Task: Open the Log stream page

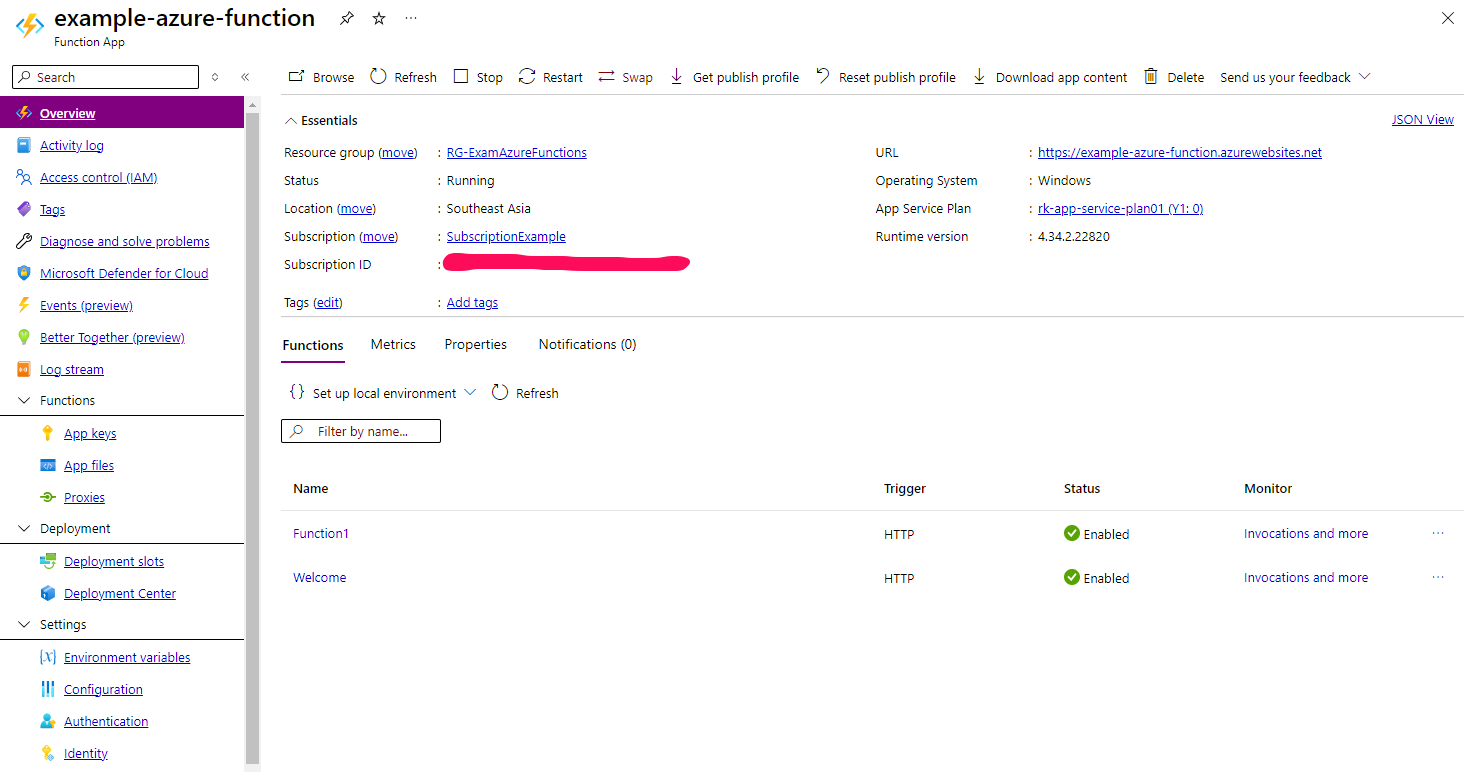Action: [x=72, y=369]
